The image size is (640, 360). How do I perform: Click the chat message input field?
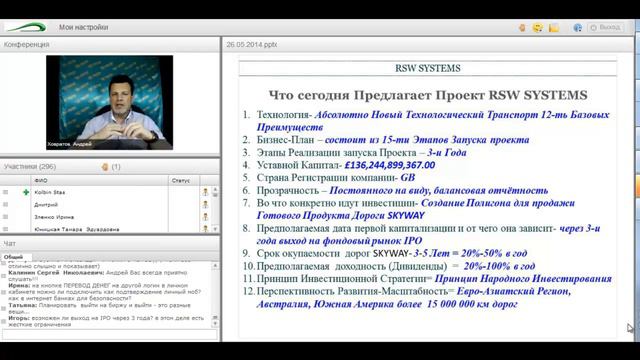(110, 334)
